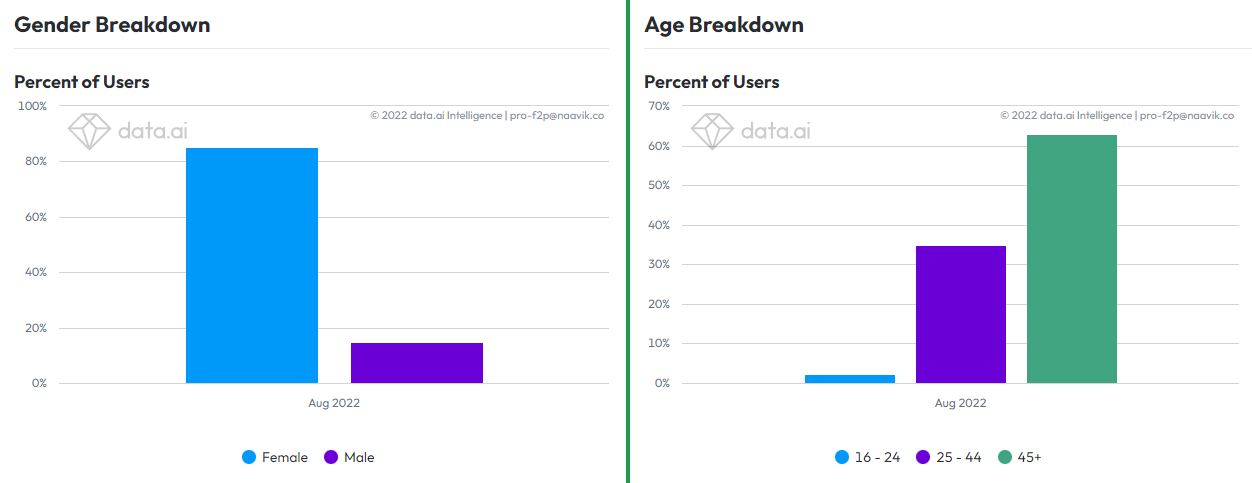Toggle the 16 - 24 age legend item
The image size is (1252, 483).
tap(867, 457)
